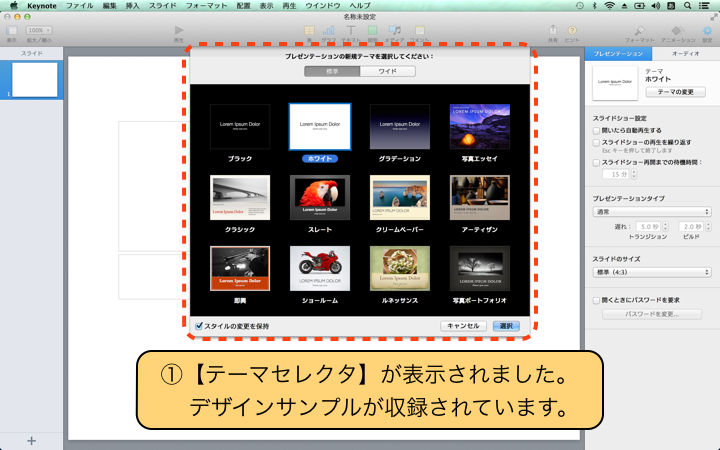
Task: Click the ビルド delay stepper
Action: click(707, 227)
